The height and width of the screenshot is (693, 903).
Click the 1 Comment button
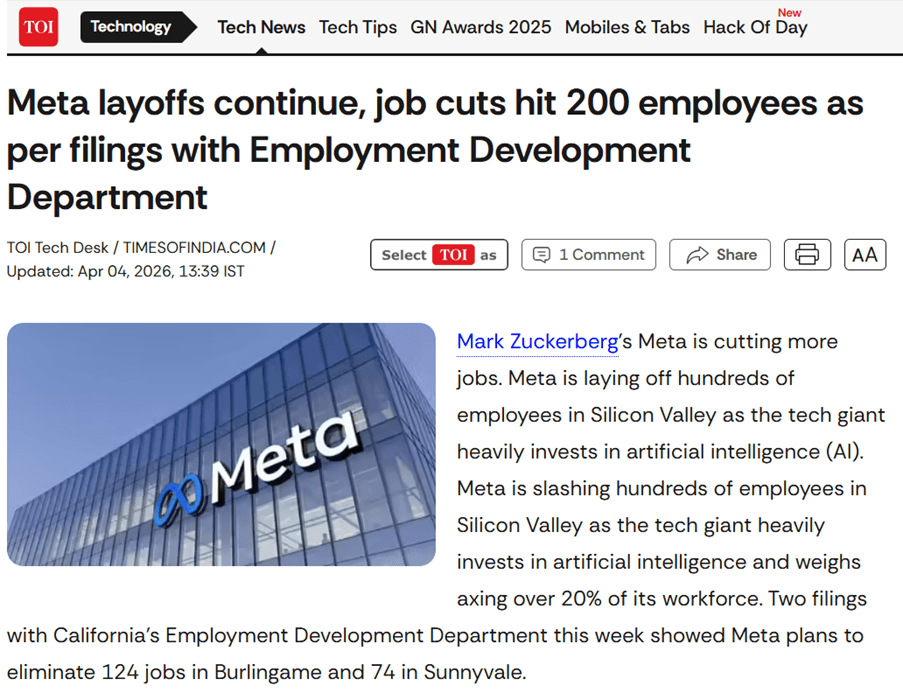coord(589,255)
